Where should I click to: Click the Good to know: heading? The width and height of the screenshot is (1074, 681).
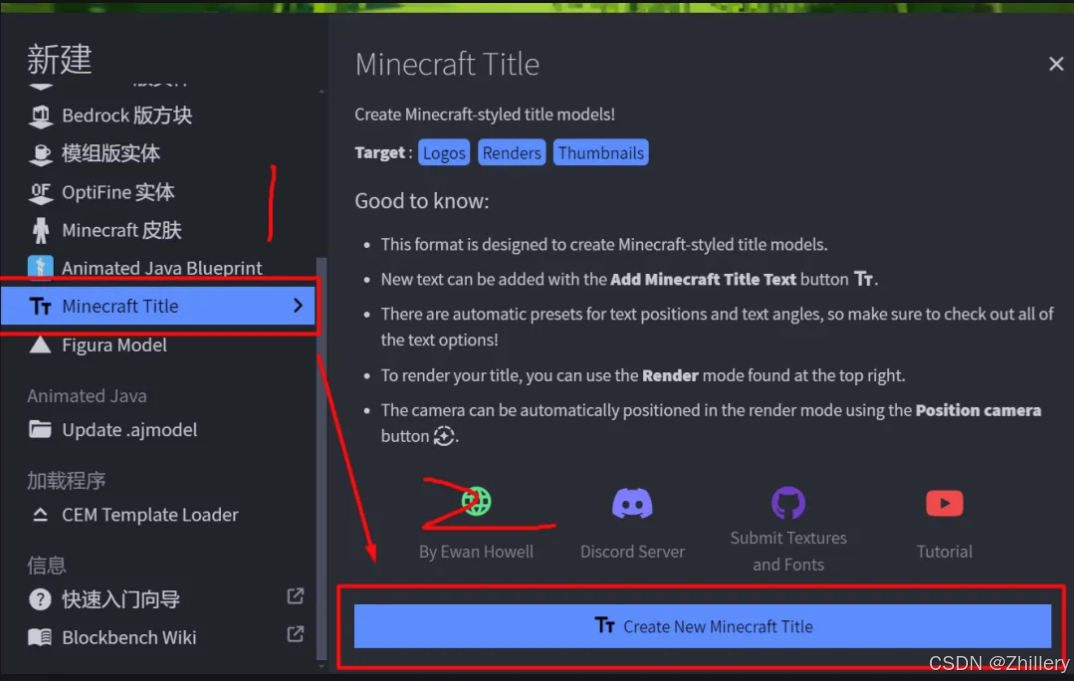(x=422, y=201)
